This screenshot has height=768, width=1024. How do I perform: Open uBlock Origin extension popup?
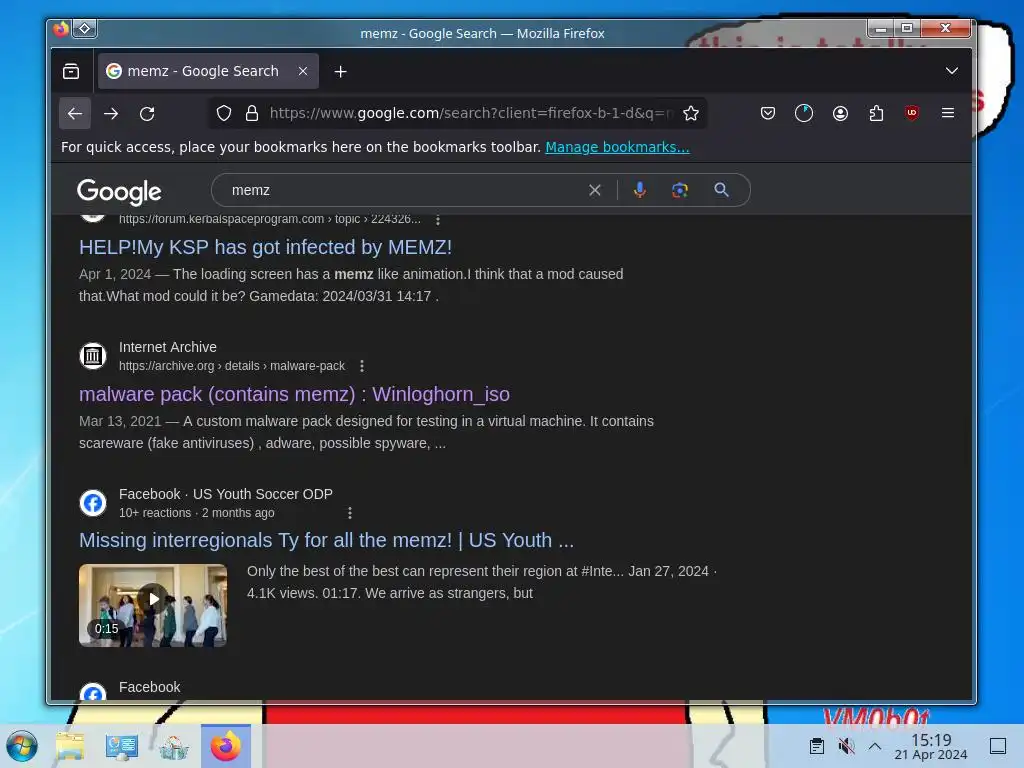912,113
